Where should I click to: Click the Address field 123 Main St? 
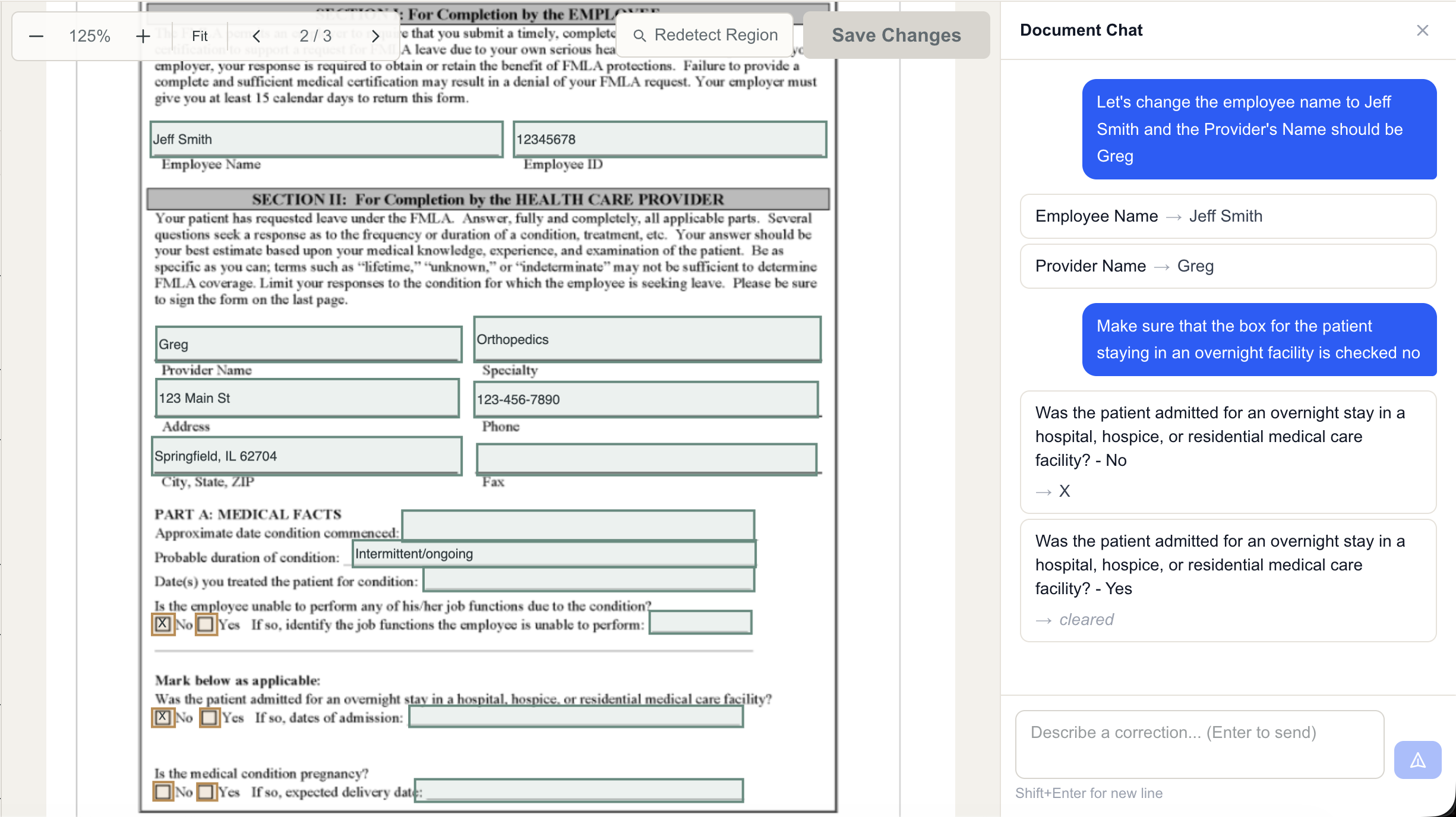pos(308,398)
